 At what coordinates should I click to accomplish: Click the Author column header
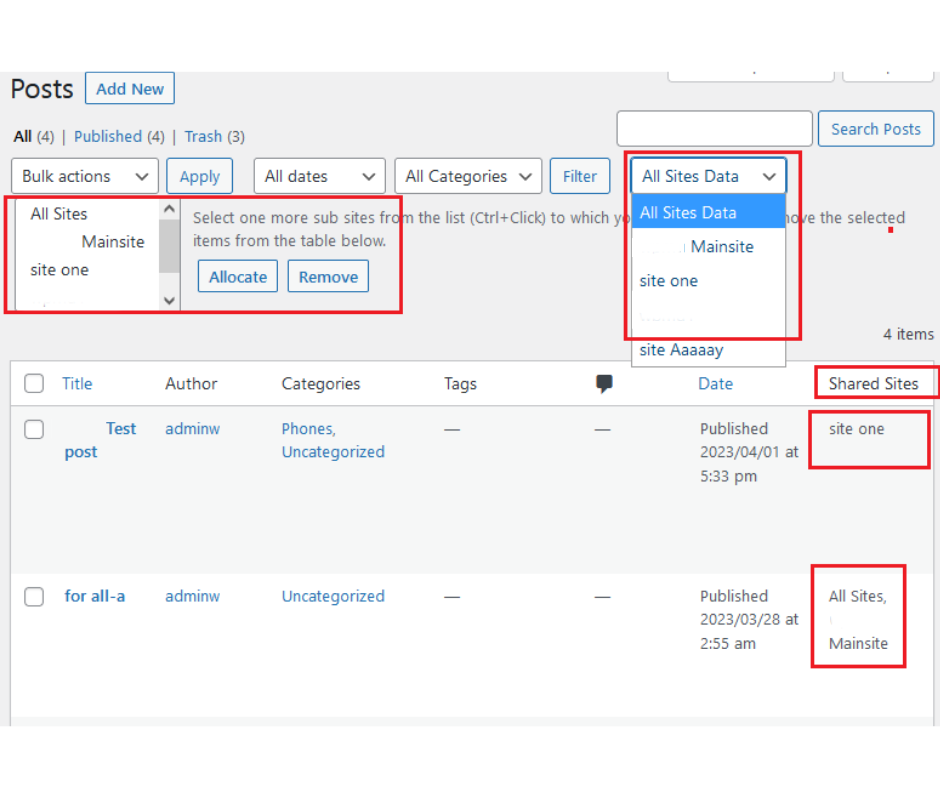pyautogui.click(x=191, y=384)
